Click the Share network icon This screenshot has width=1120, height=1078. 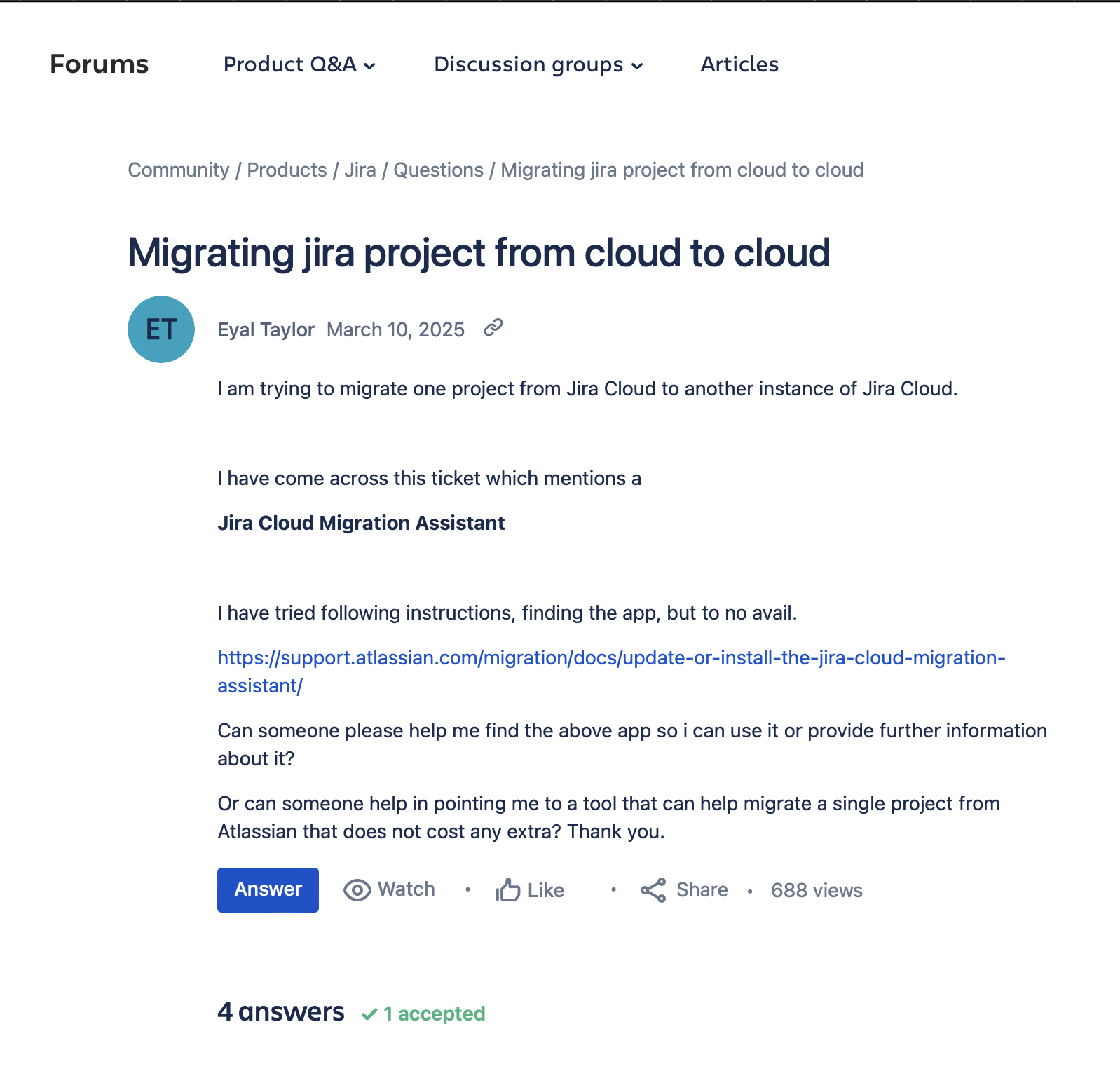click(x=653, y=890)
